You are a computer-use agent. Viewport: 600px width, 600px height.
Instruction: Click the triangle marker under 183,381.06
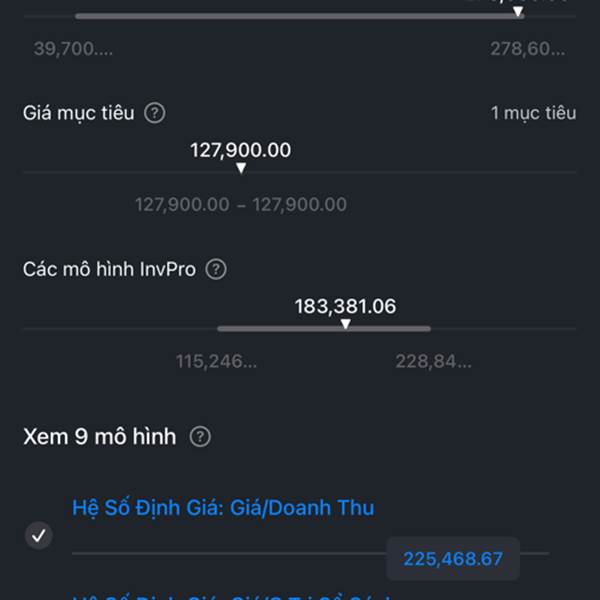click(345, 324)
